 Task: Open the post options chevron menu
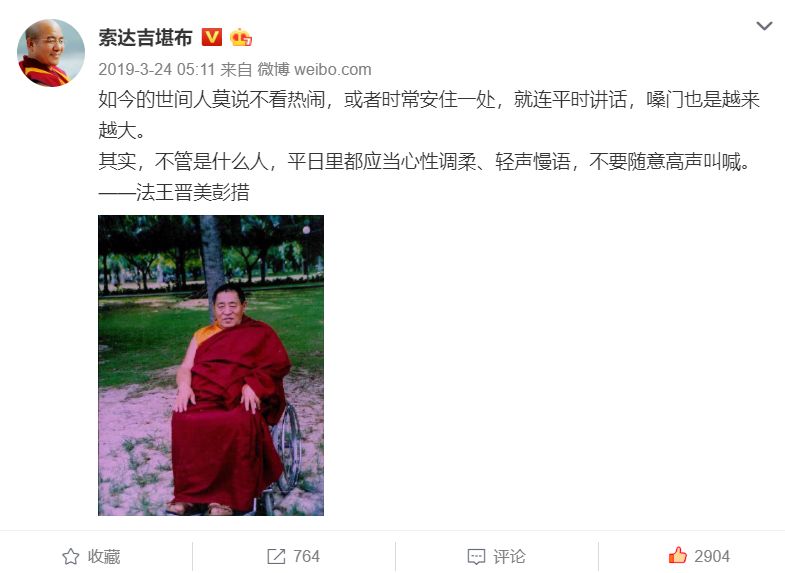764,26
